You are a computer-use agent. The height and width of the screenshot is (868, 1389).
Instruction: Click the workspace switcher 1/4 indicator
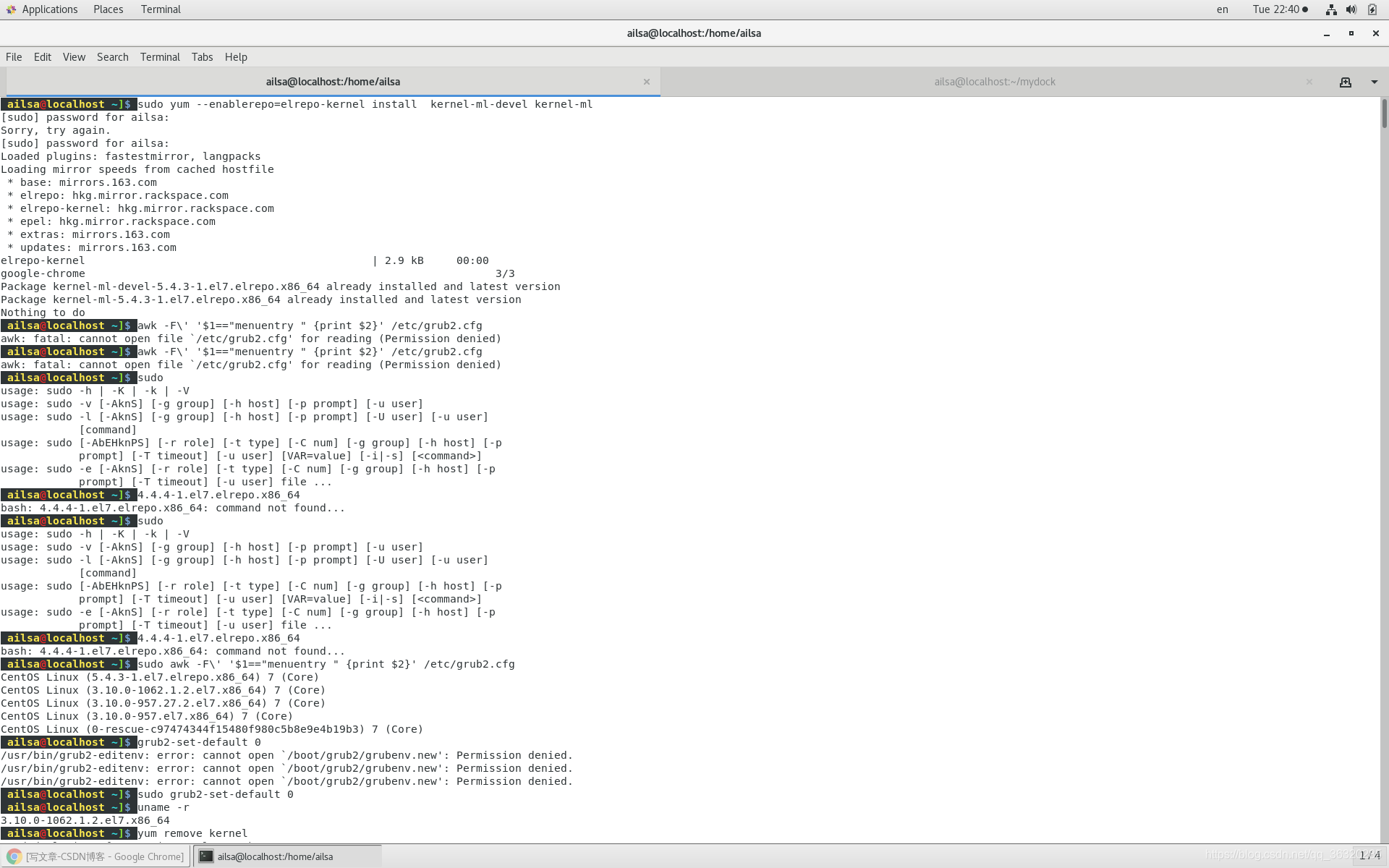[x=1369, y=856]
